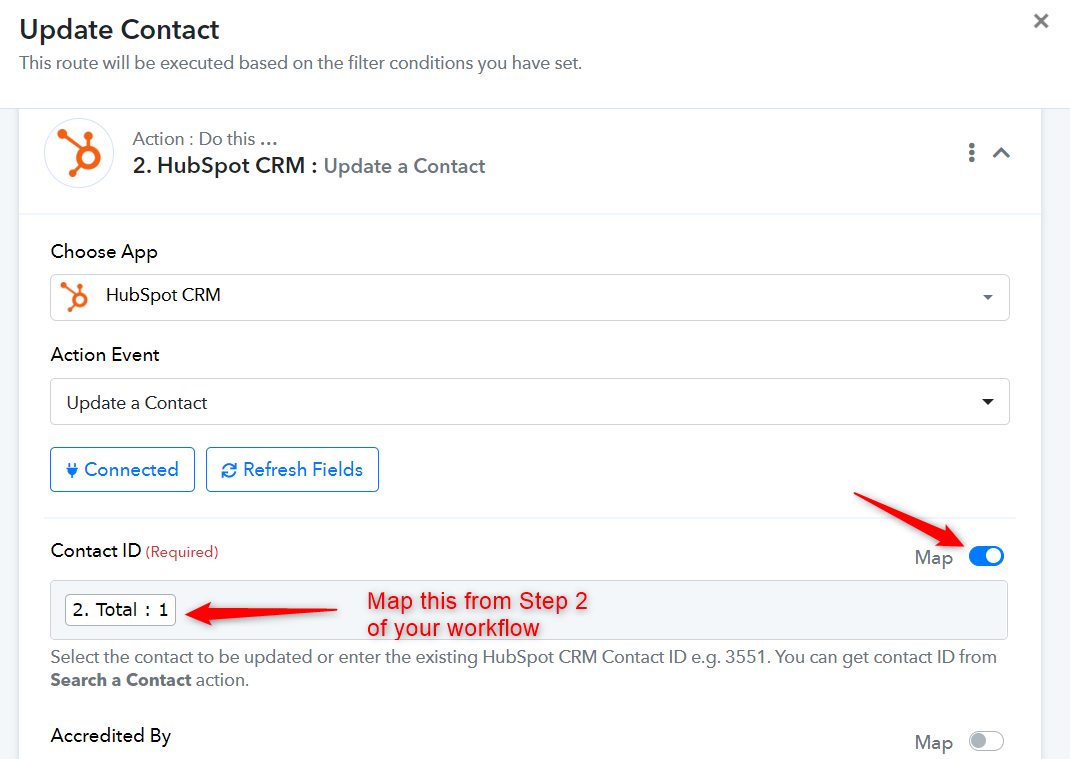
Task: Collapse the HubSpot CRM action step
Action: point(1001,153)
